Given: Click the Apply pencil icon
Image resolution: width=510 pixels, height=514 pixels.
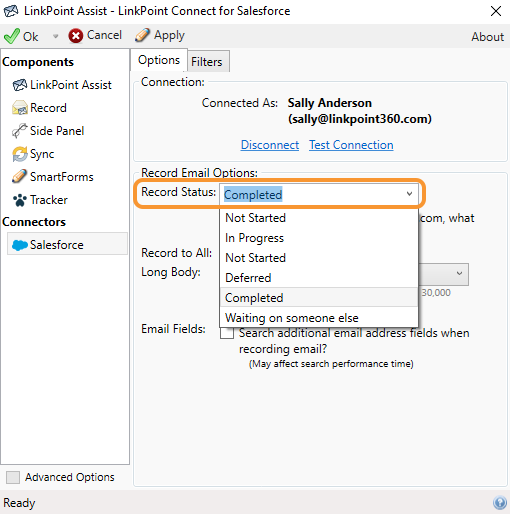Looking at the screenshot, I should (142, 35).
